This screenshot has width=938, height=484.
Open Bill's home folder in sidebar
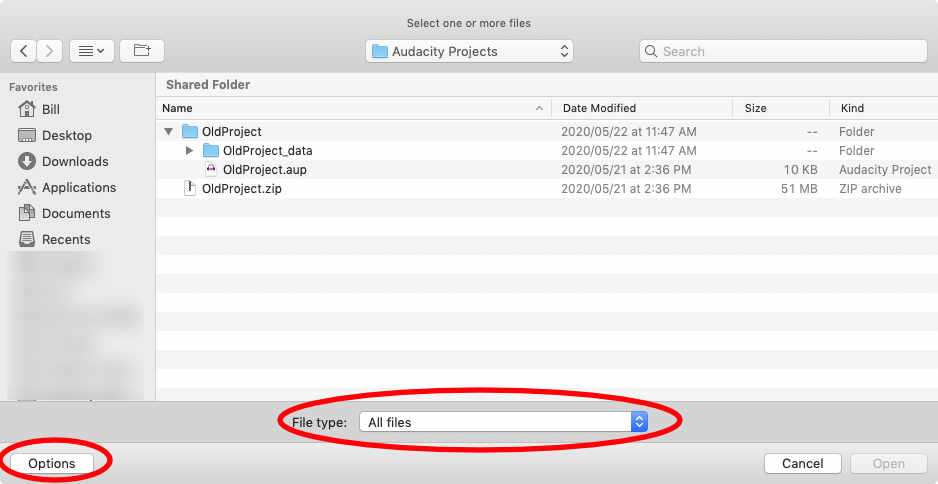coord(50,109)
